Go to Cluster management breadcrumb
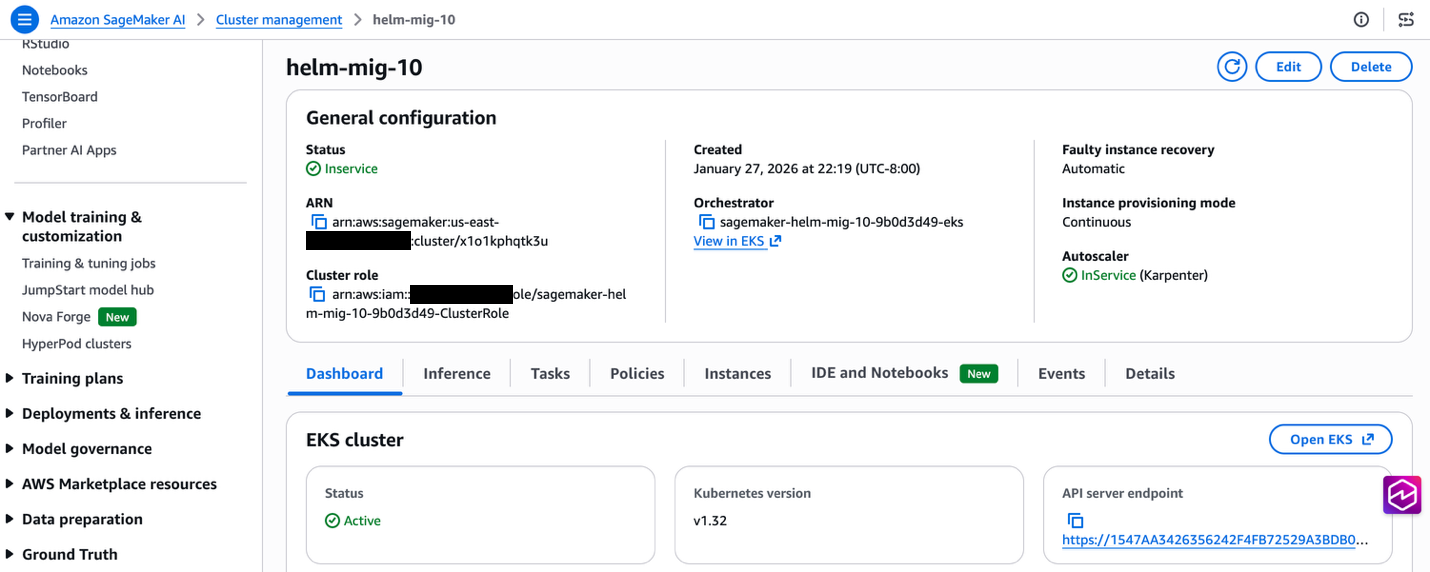Image resolution: width=1430 pixels, height=572 pixels. (279, 19)
